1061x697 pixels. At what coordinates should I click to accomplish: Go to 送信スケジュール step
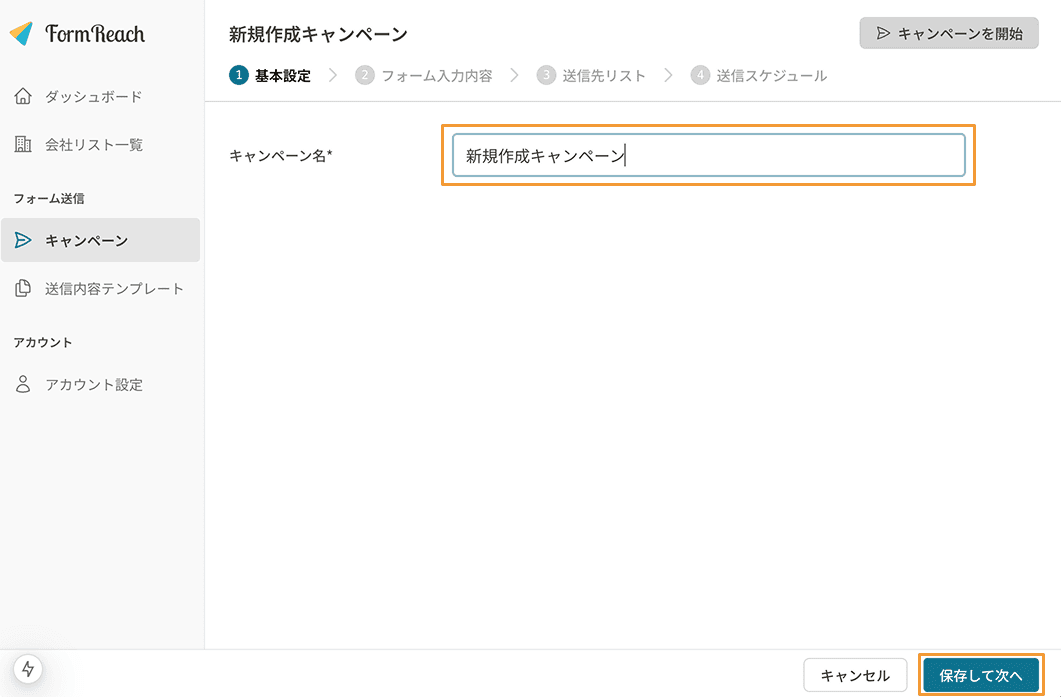click(x=772, y=76)
